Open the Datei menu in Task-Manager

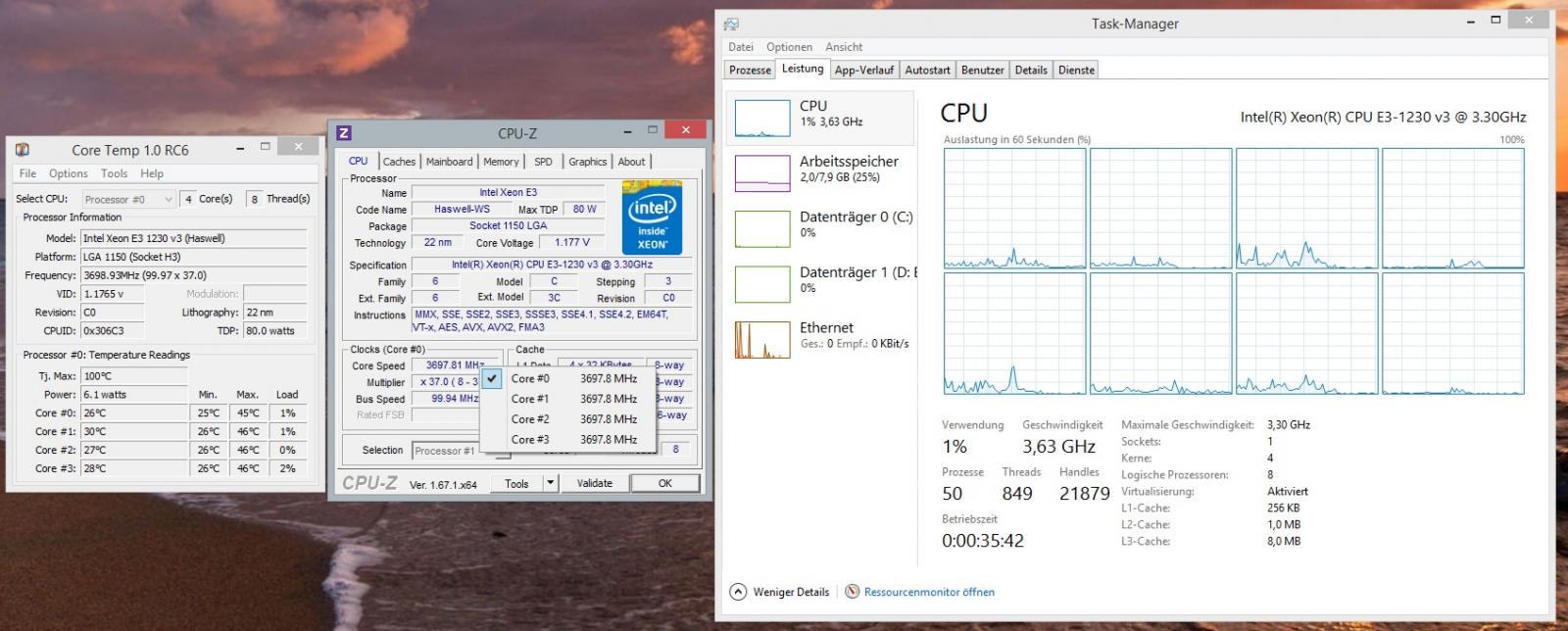point(741,47)
